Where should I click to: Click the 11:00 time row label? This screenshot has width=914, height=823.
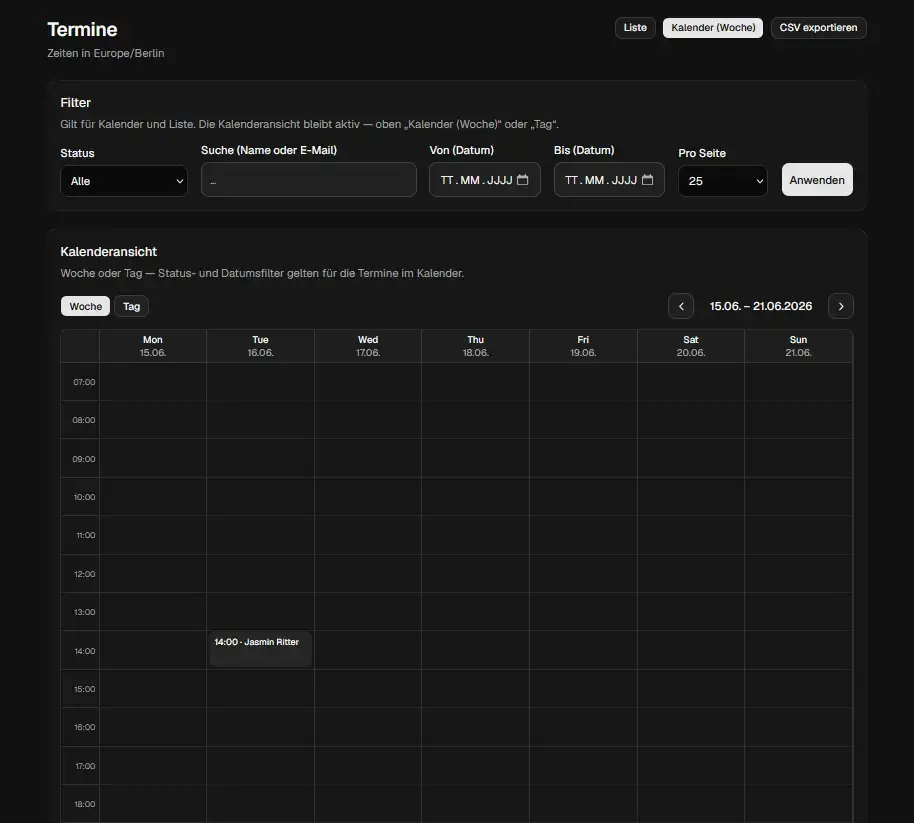click(86, 535)
